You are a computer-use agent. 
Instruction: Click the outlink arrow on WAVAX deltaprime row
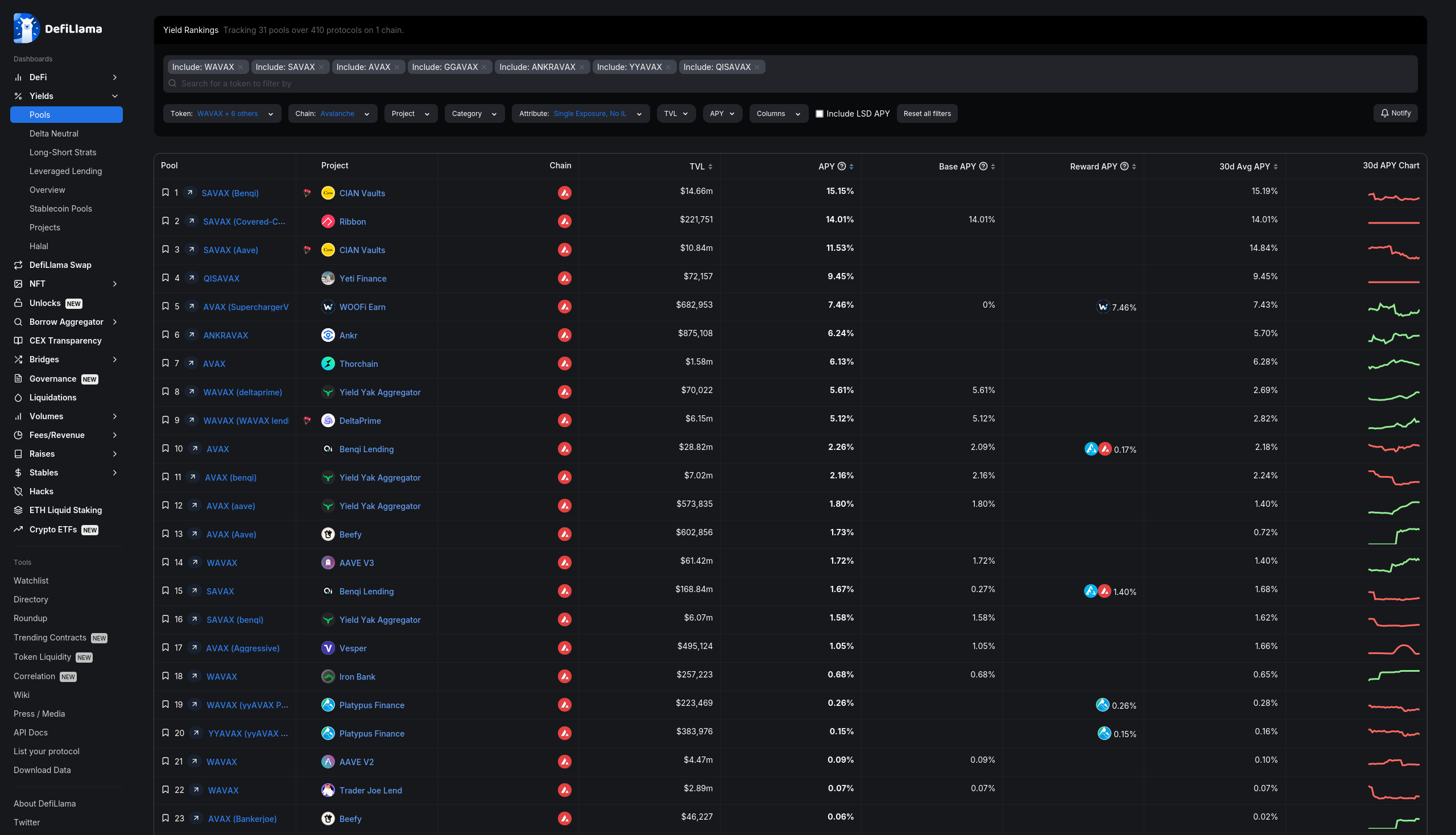click(192, 392)
